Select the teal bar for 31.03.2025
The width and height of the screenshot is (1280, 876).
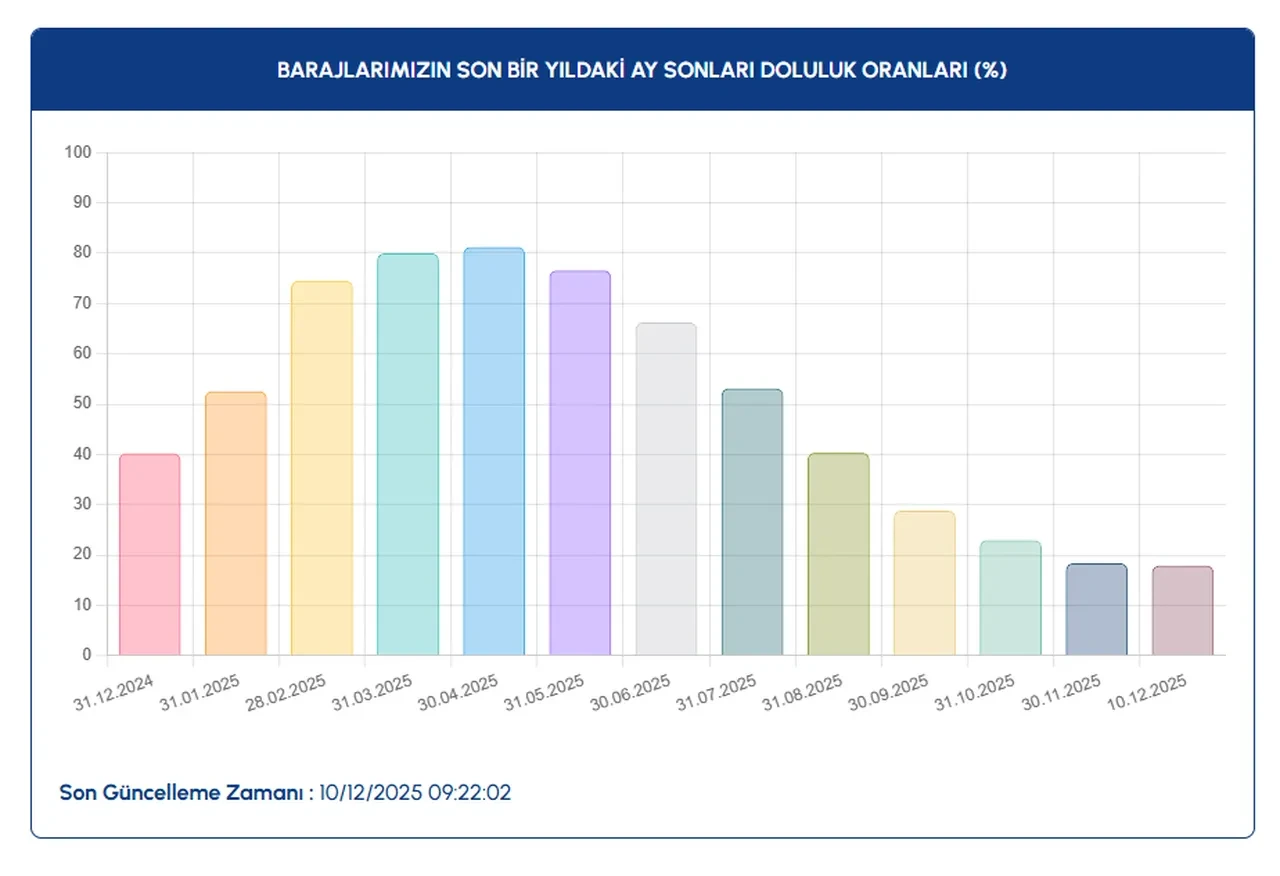click(x=408, y=455)
